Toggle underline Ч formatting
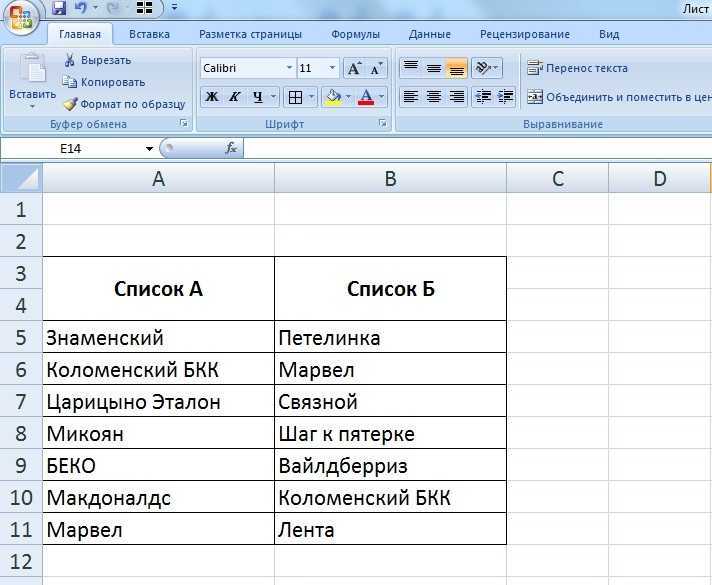The width and height of the screenshot is (712, 585). (x=257, y=97)
